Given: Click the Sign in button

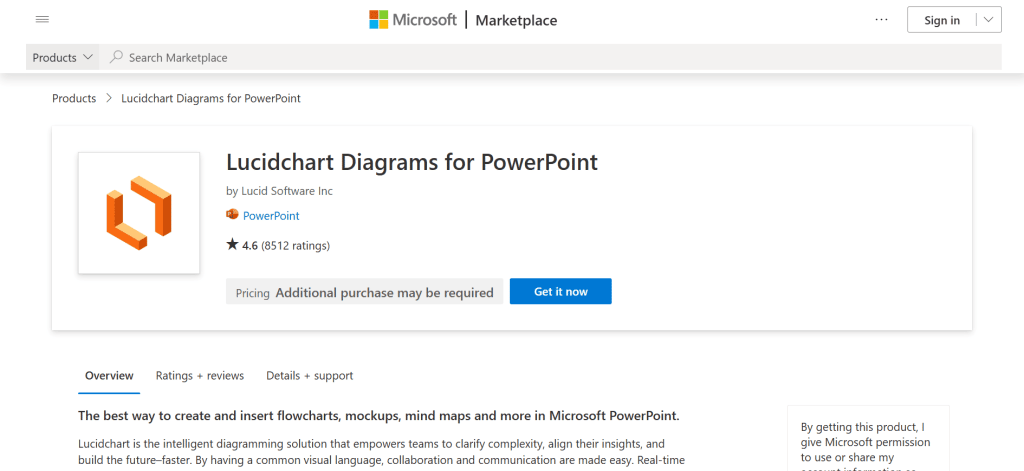Looking at the screenshot, I should (941, 20).
